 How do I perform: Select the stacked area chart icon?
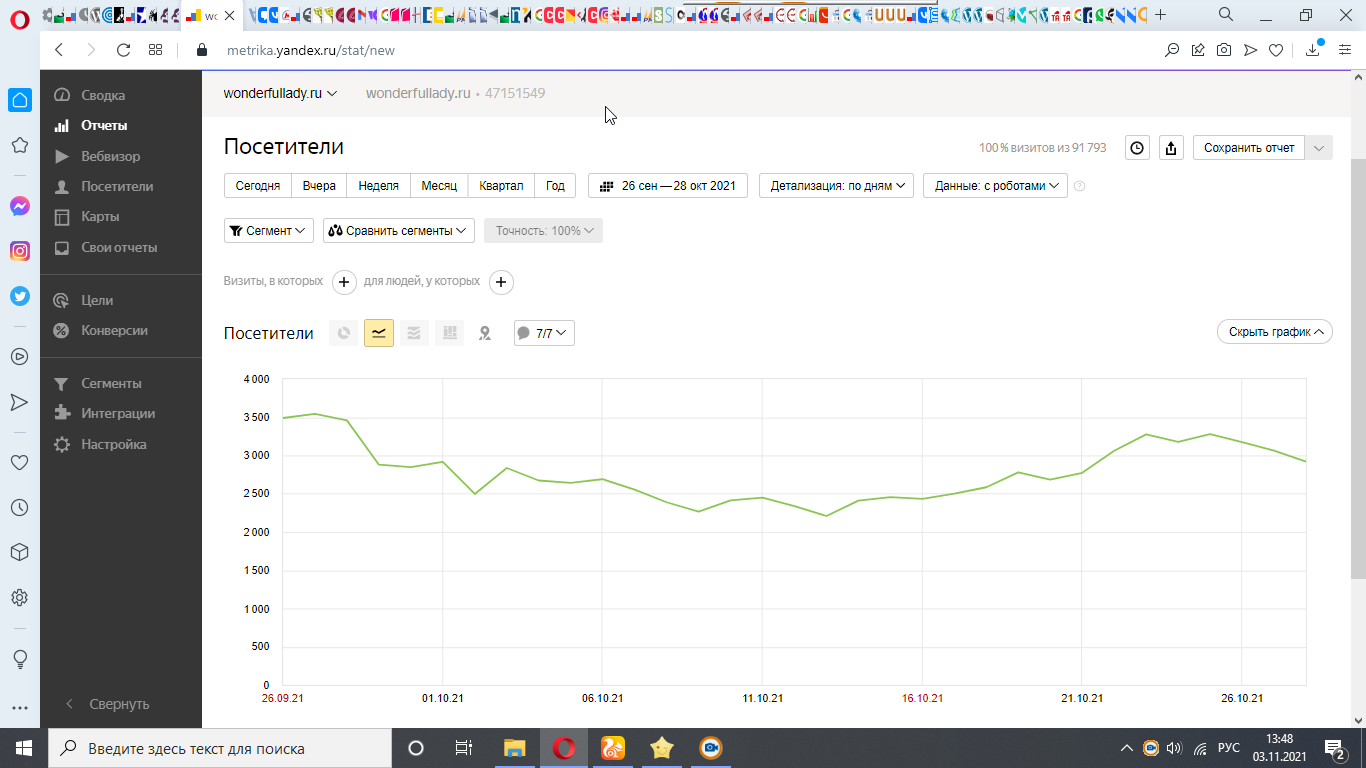pos(414,333)
